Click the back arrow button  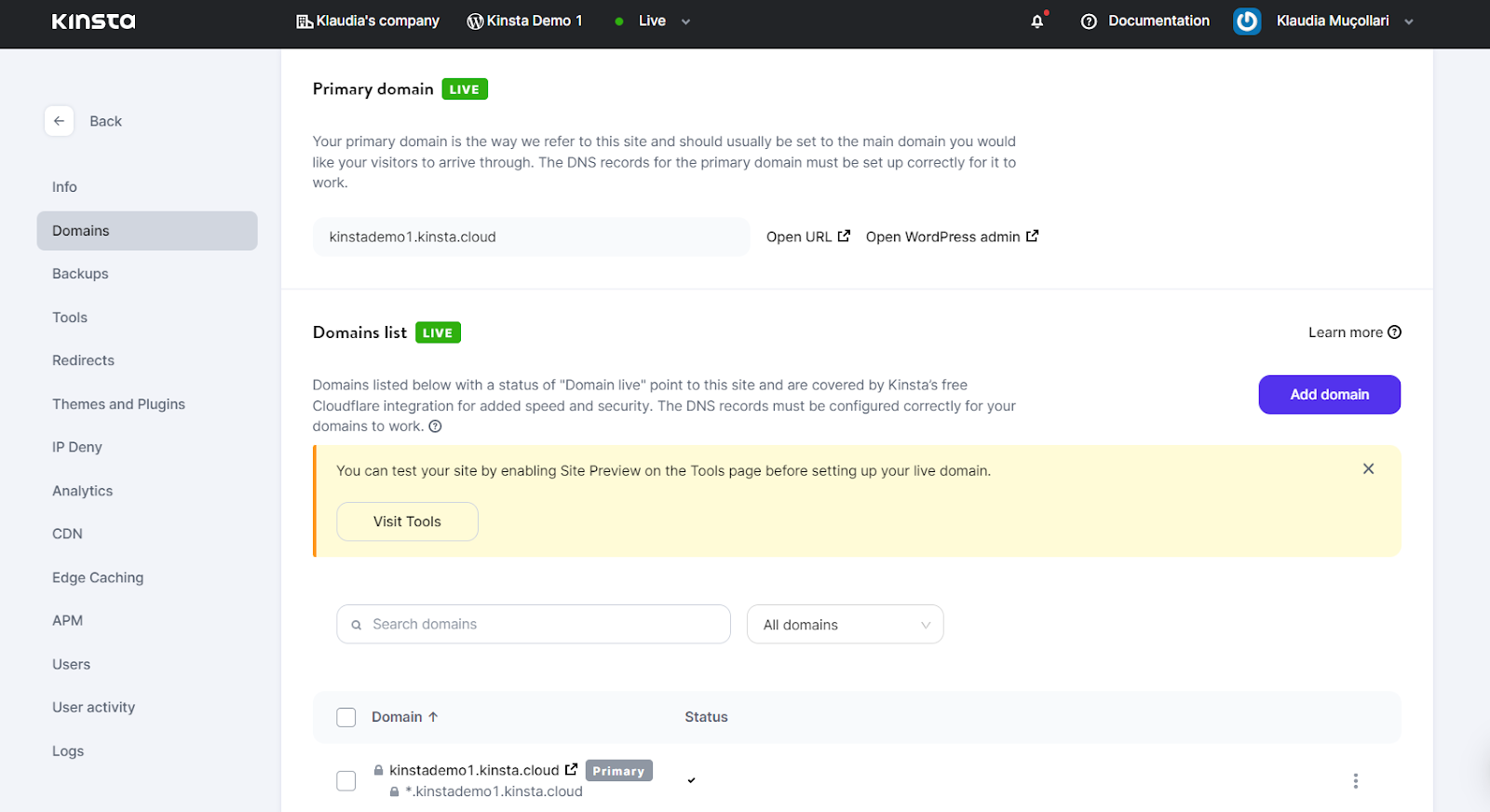pos(59,121)
